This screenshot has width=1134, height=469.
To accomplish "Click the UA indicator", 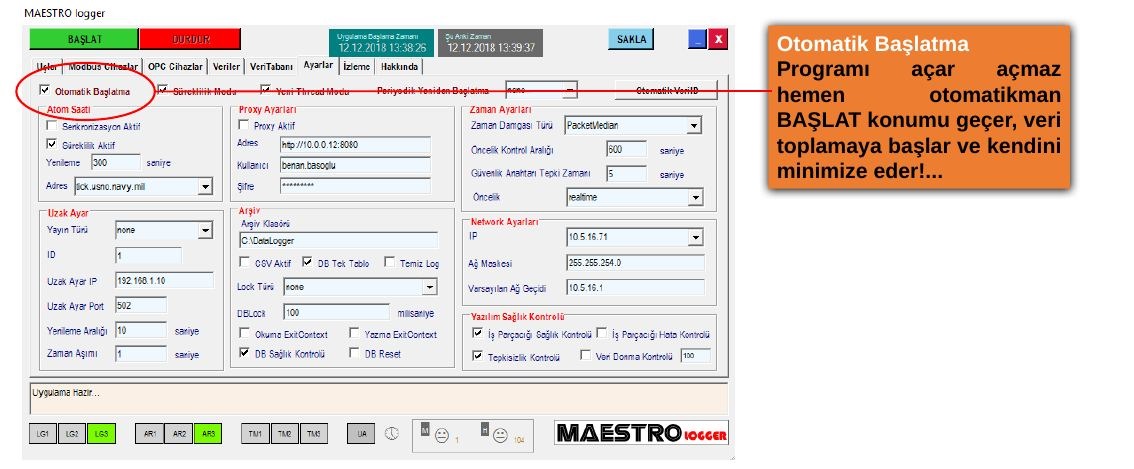I will pyautogui.click(x=361, y=434).
